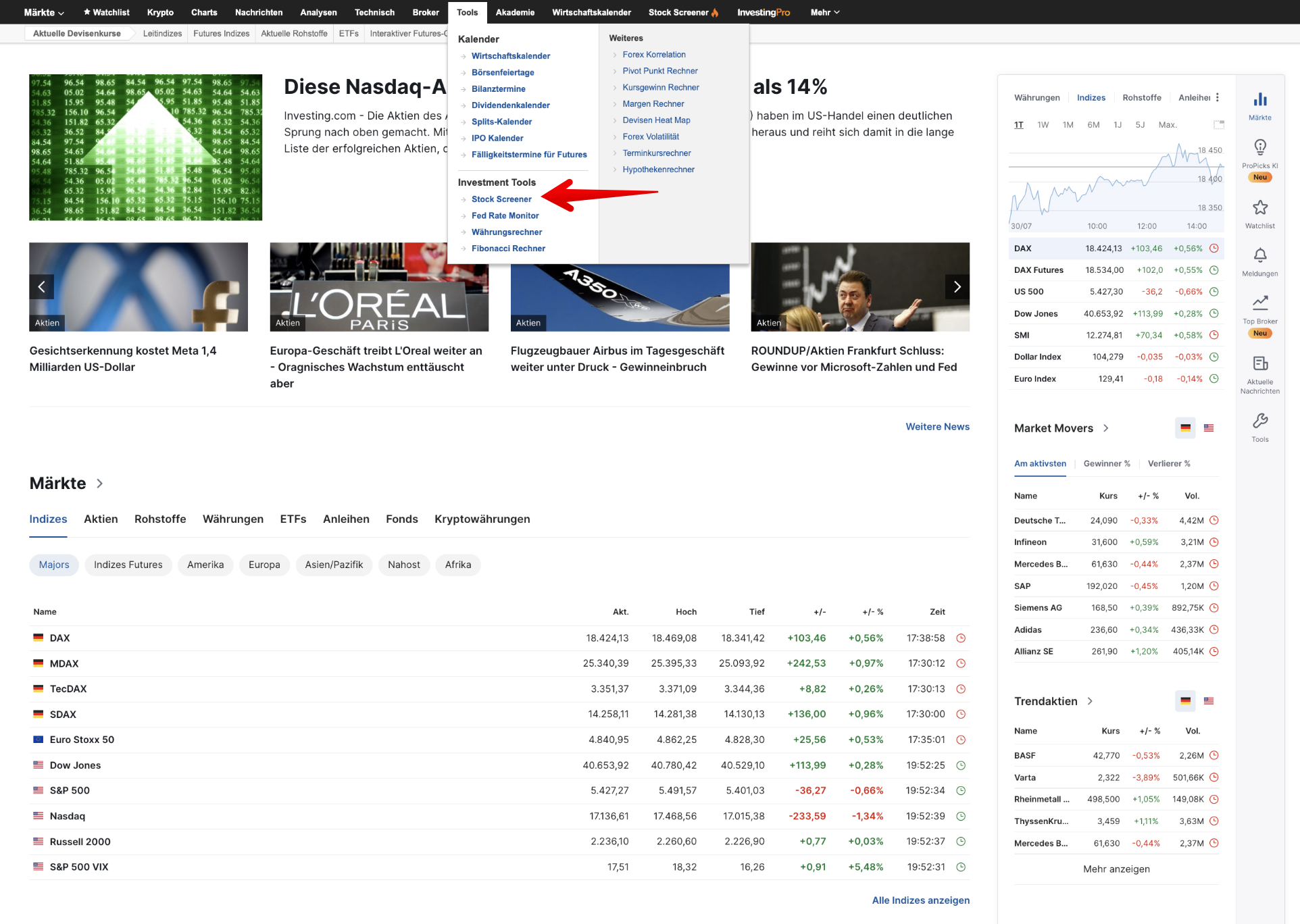
Task: Expand the Märkte section heading arrow
Action: 100,484
